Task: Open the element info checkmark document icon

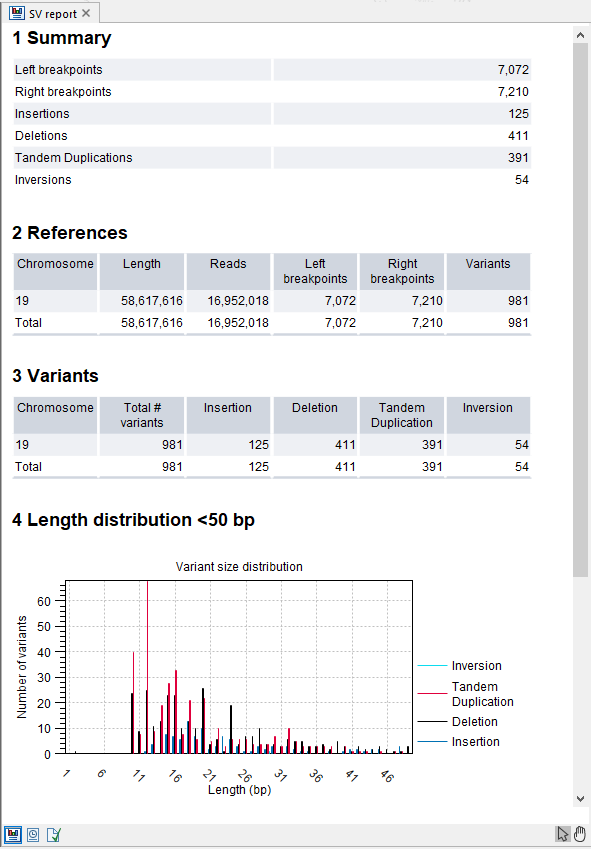Action: 54,835
